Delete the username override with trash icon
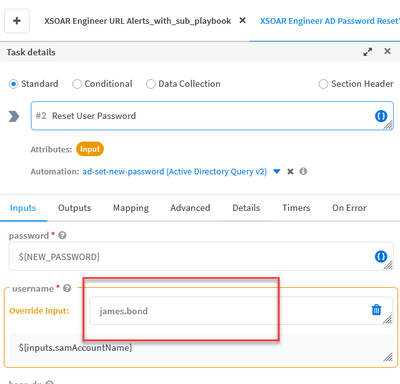Viewport: 400px width, 384px height. click(376, 310)
